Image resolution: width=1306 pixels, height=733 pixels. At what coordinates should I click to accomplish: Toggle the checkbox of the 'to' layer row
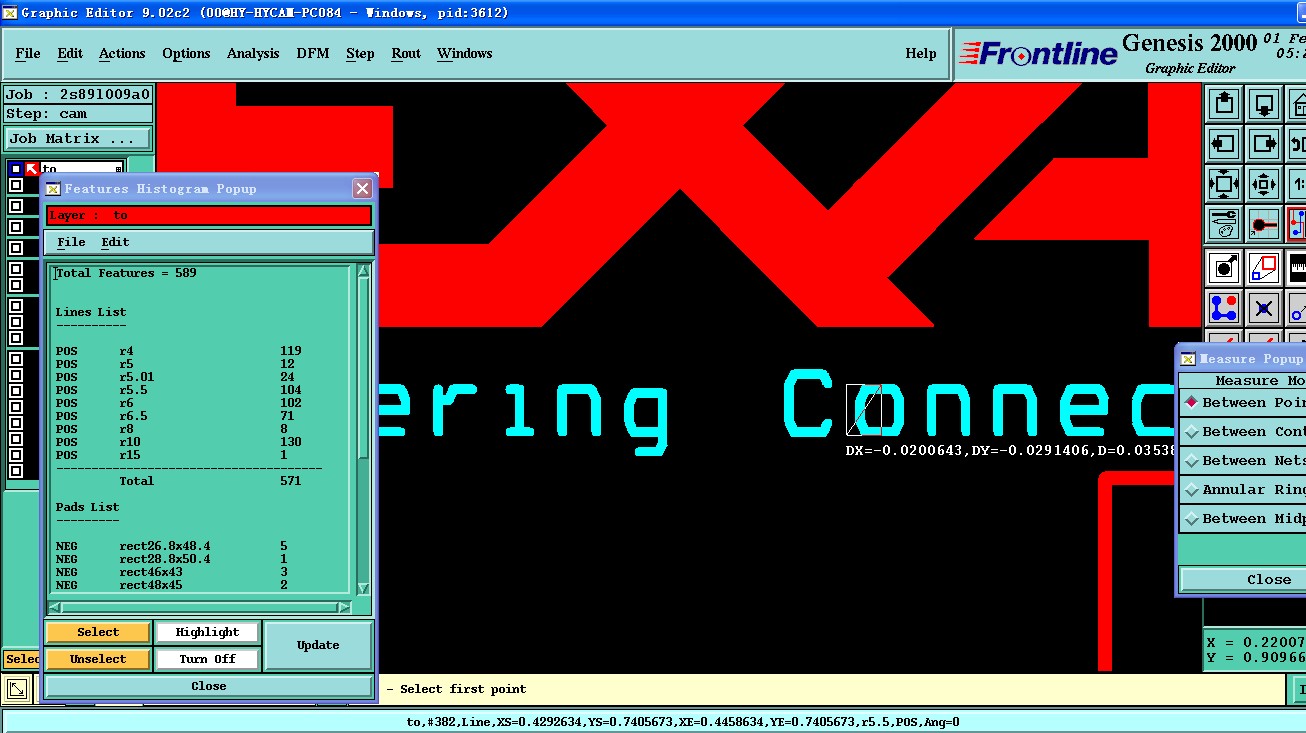click(x=15, y=169)
